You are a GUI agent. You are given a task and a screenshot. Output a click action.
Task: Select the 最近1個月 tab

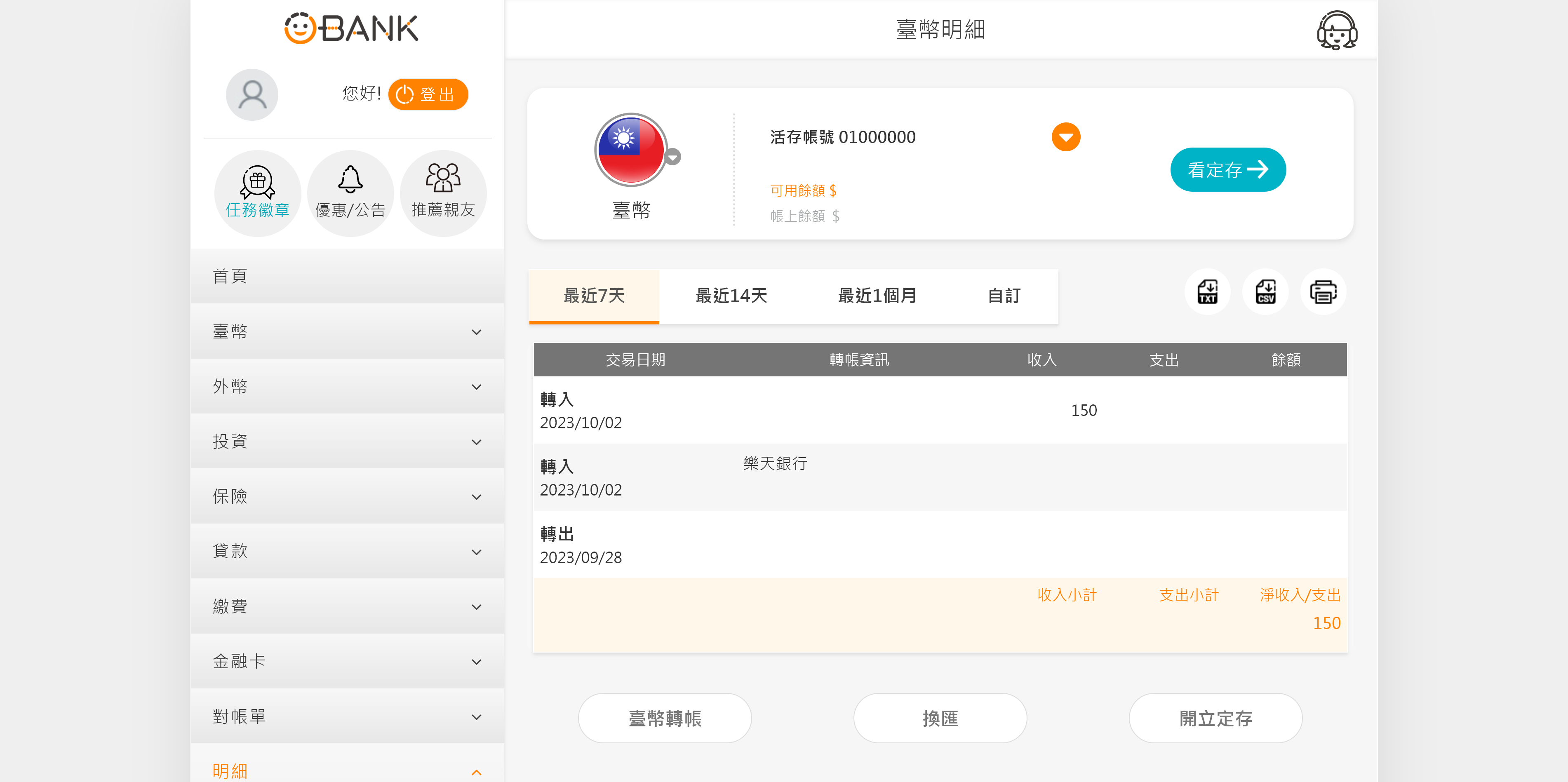tap(877, 296)
